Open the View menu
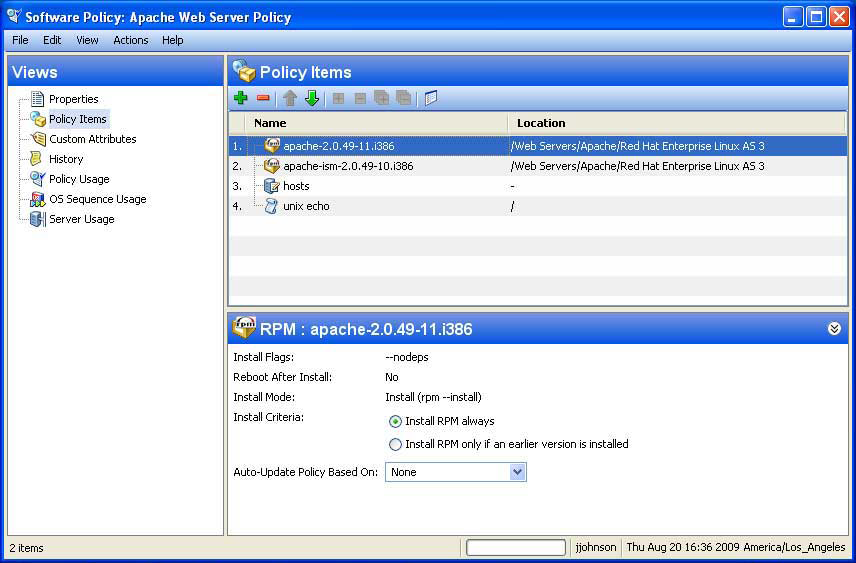The height and width of the screenshot is (563, 856). (87, 40)
